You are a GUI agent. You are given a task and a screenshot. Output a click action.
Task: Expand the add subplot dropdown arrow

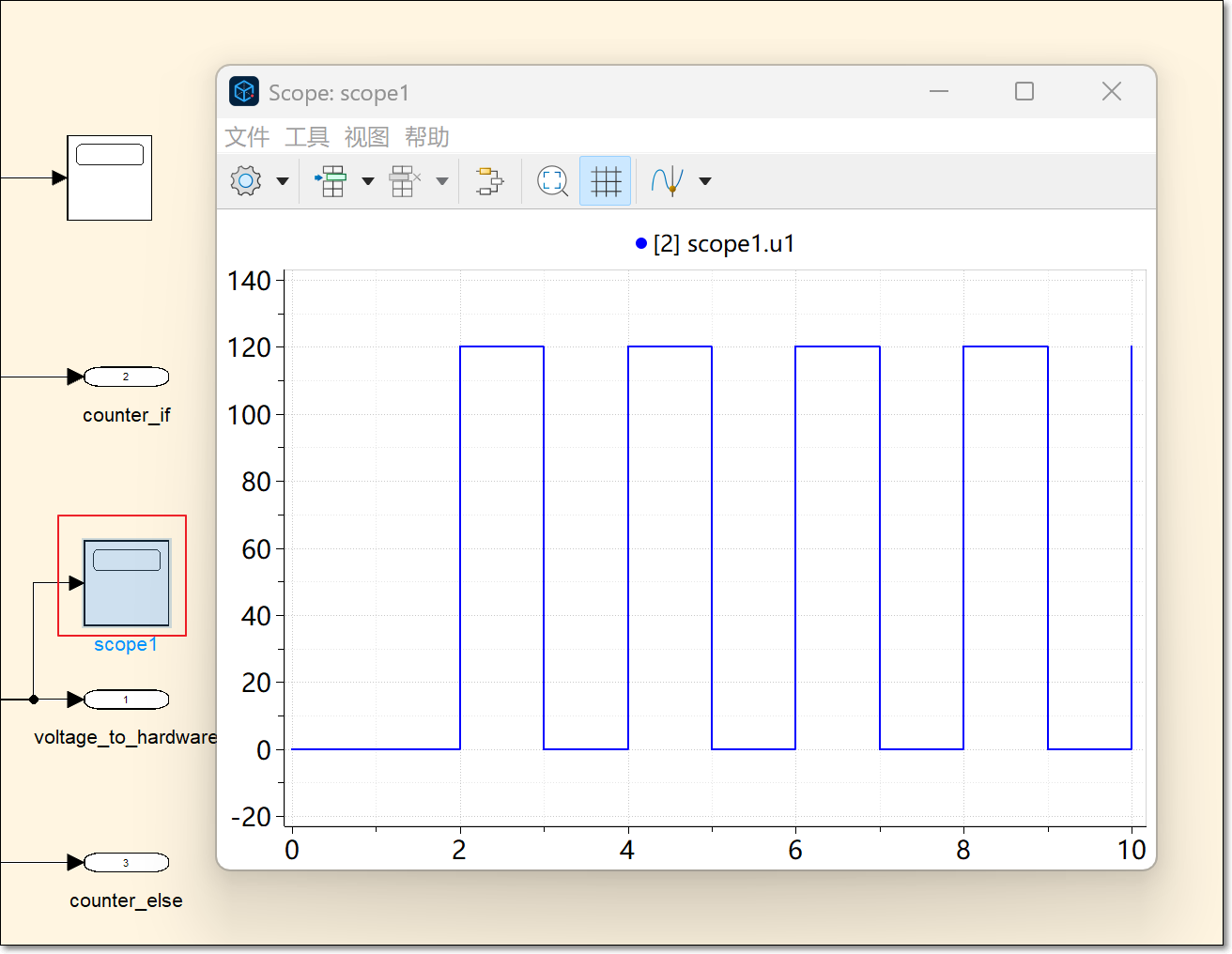(x=368, y=181)
